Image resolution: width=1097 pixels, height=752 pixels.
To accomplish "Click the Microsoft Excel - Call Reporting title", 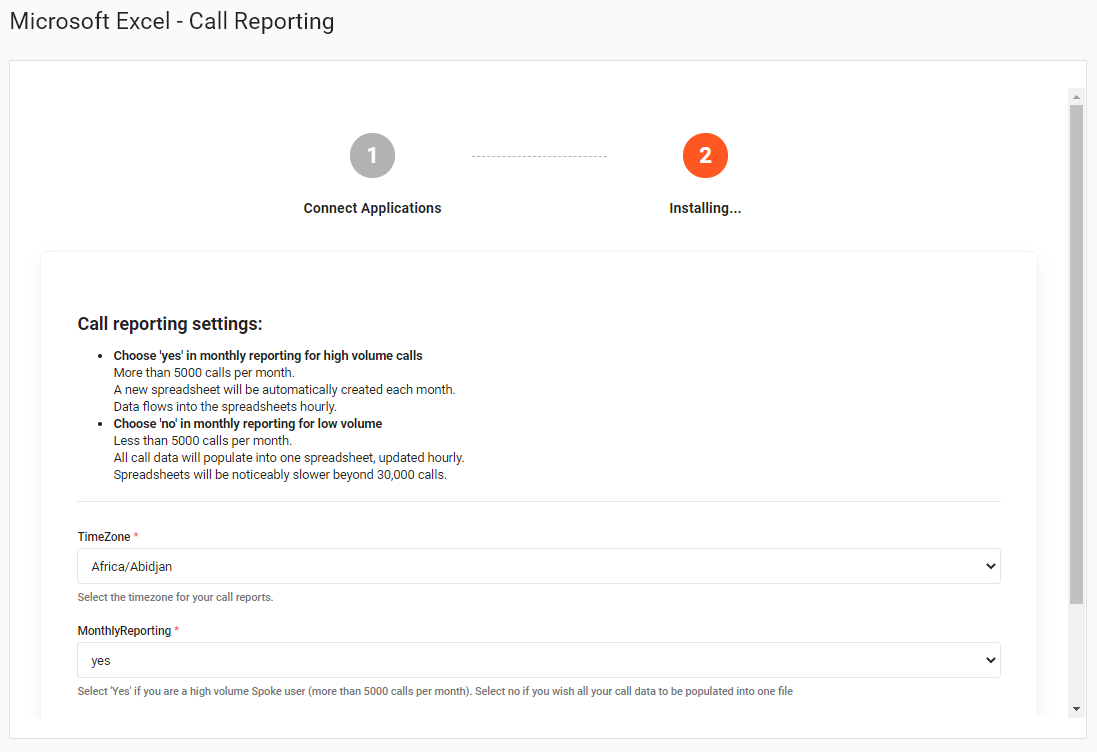I will point(172,21).
